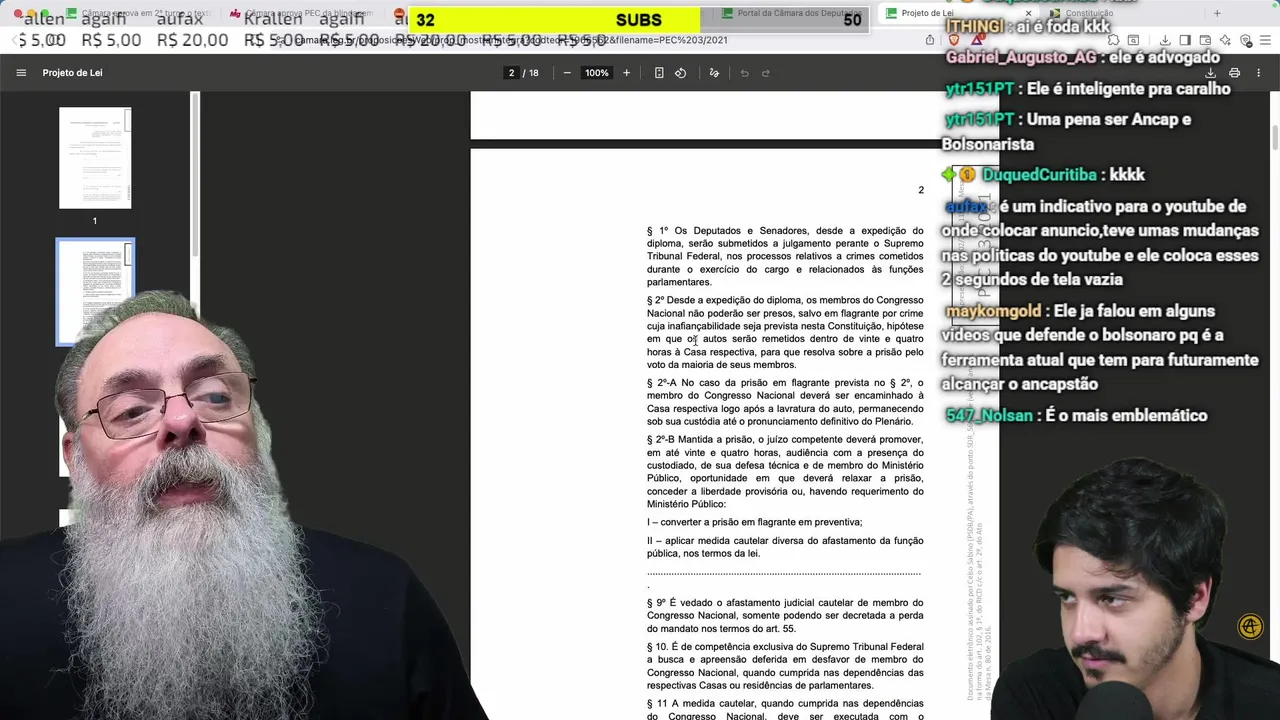
Task: Select the annotate draw tool
Action: pyautogui.click(x=714, y=73)
